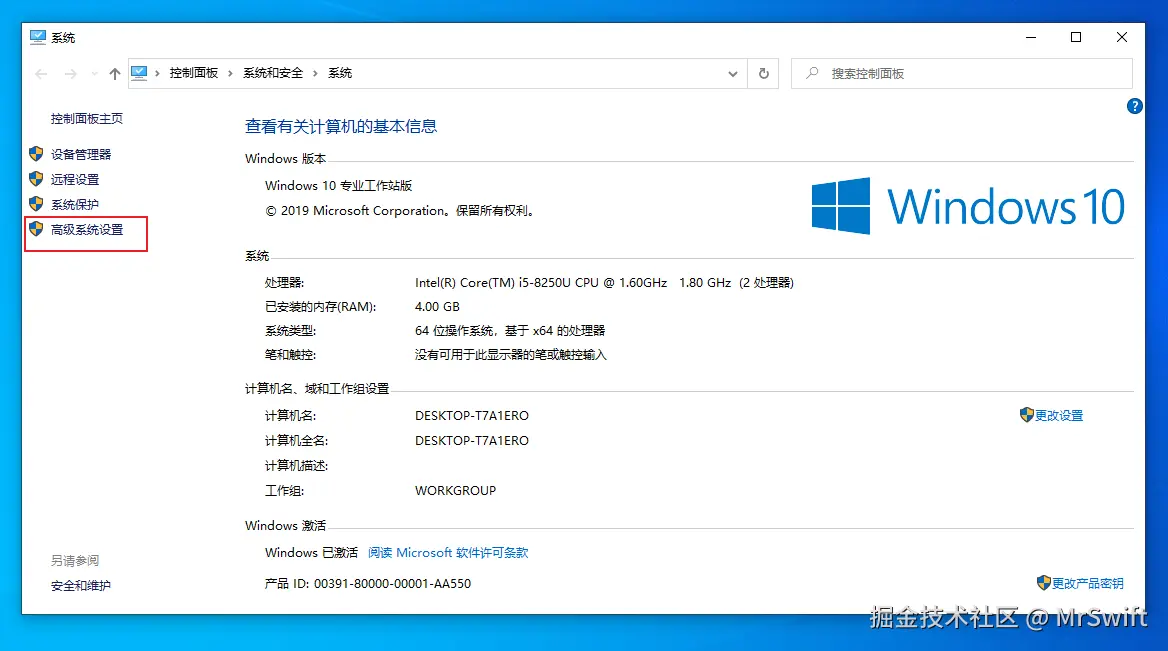This screenshot has width=1168, height=651.
Task: Go back with the back arrow
Action: [41, 73]
